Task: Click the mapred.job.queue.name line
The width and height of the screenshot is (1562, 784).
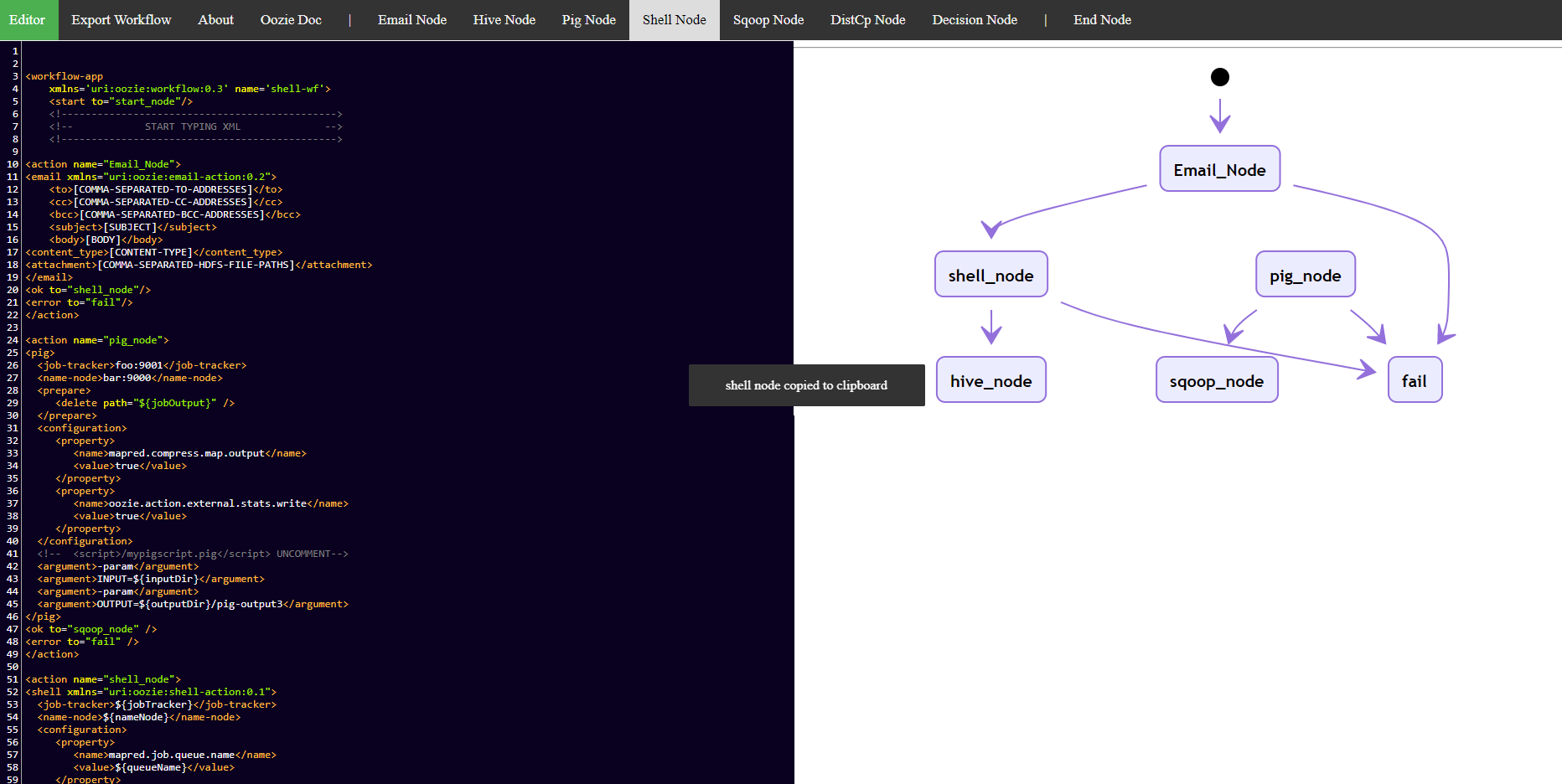Action: coord(175,755)
